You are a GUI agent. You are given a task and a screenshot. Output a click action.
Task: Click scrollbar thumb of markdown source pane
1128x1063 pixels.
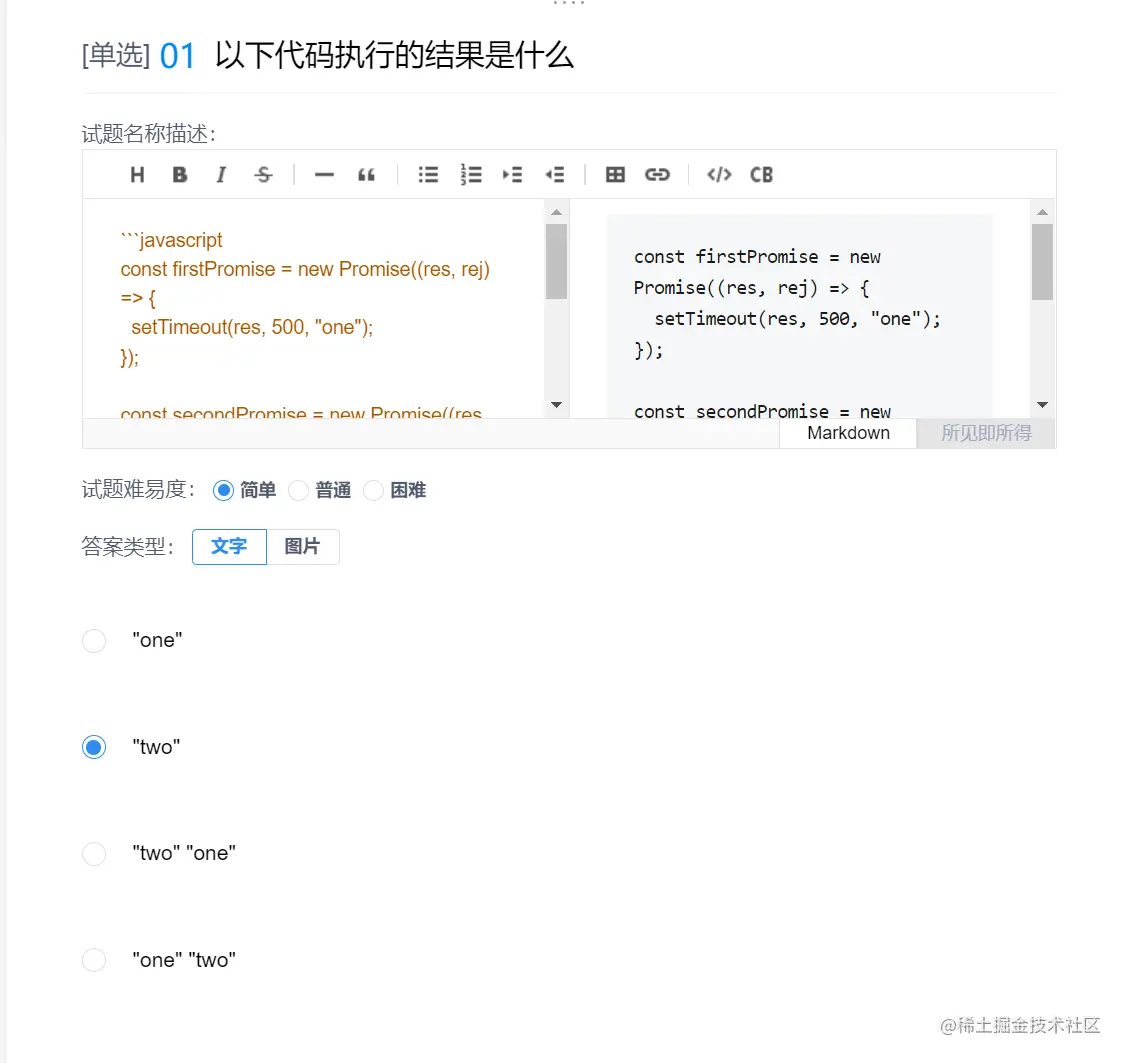[x=556, y=261]
